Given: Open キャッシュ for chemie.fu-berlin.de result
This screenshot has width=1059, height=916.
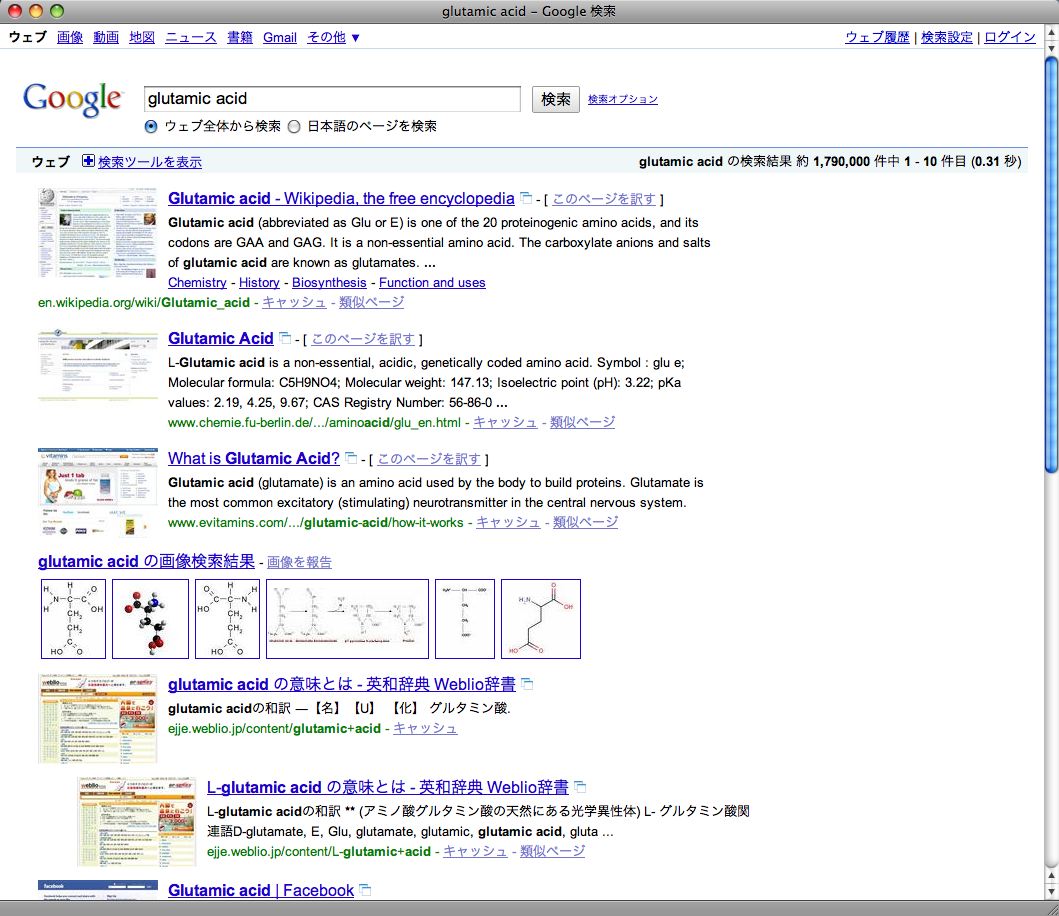Looking at the screenshot, I should pyautogui.click(x=505, y=422).
